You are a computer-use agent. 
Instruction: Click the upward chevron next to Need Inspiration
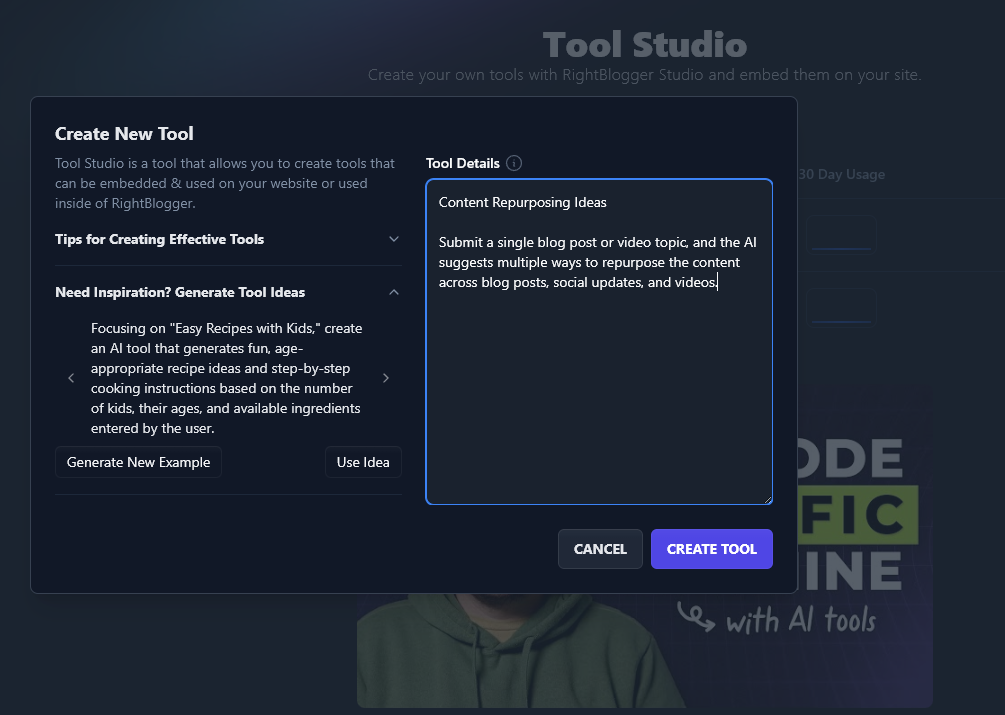394,292
